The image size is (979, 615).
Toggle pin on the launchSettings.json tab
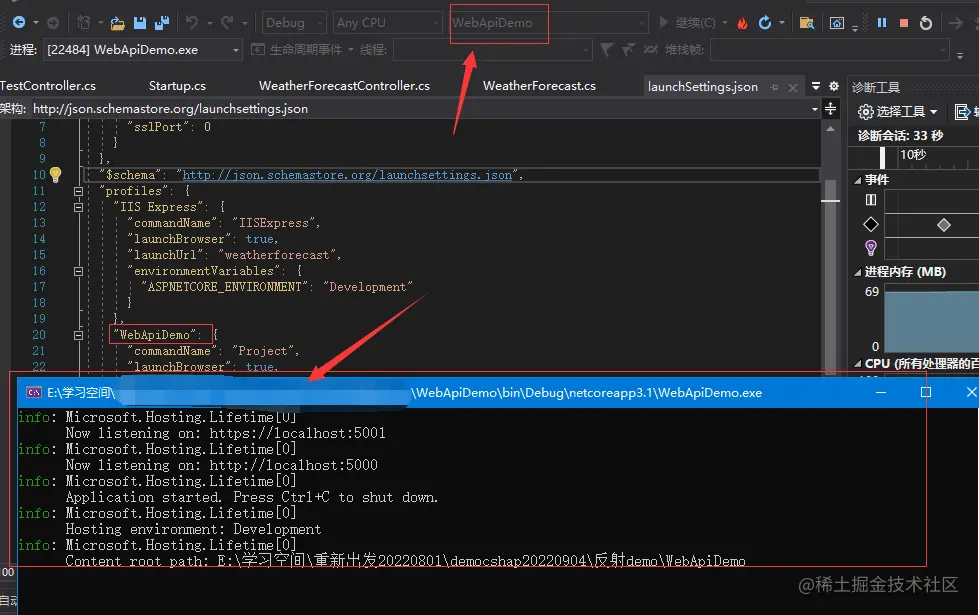[775, 87]
